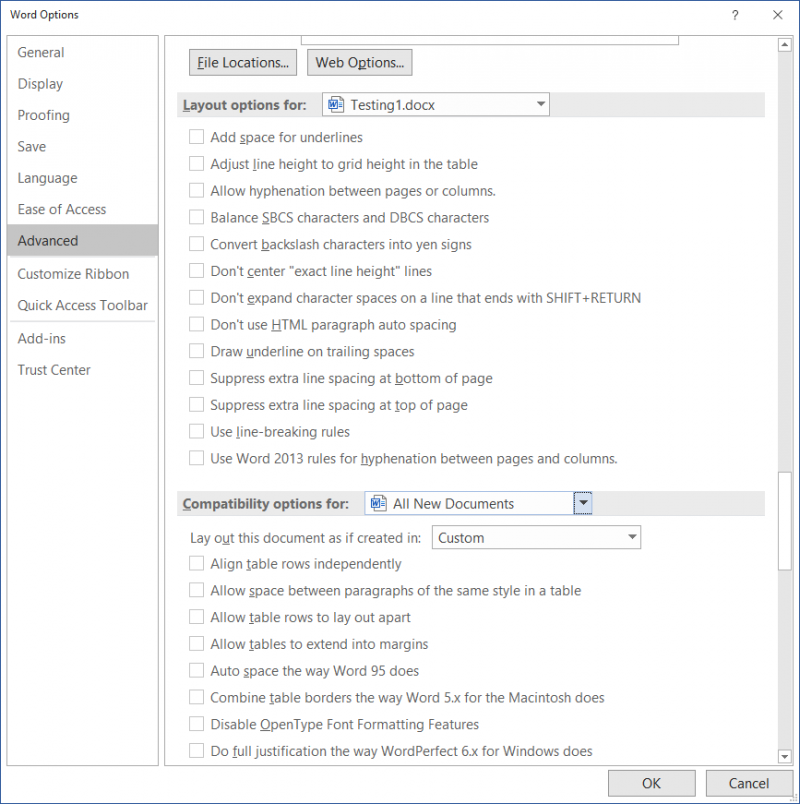Image resolution: width=800 pixels, height=804 pixels.
Task: Check Disable OpenType Font Formatting Features
Action: coord(197,723)
